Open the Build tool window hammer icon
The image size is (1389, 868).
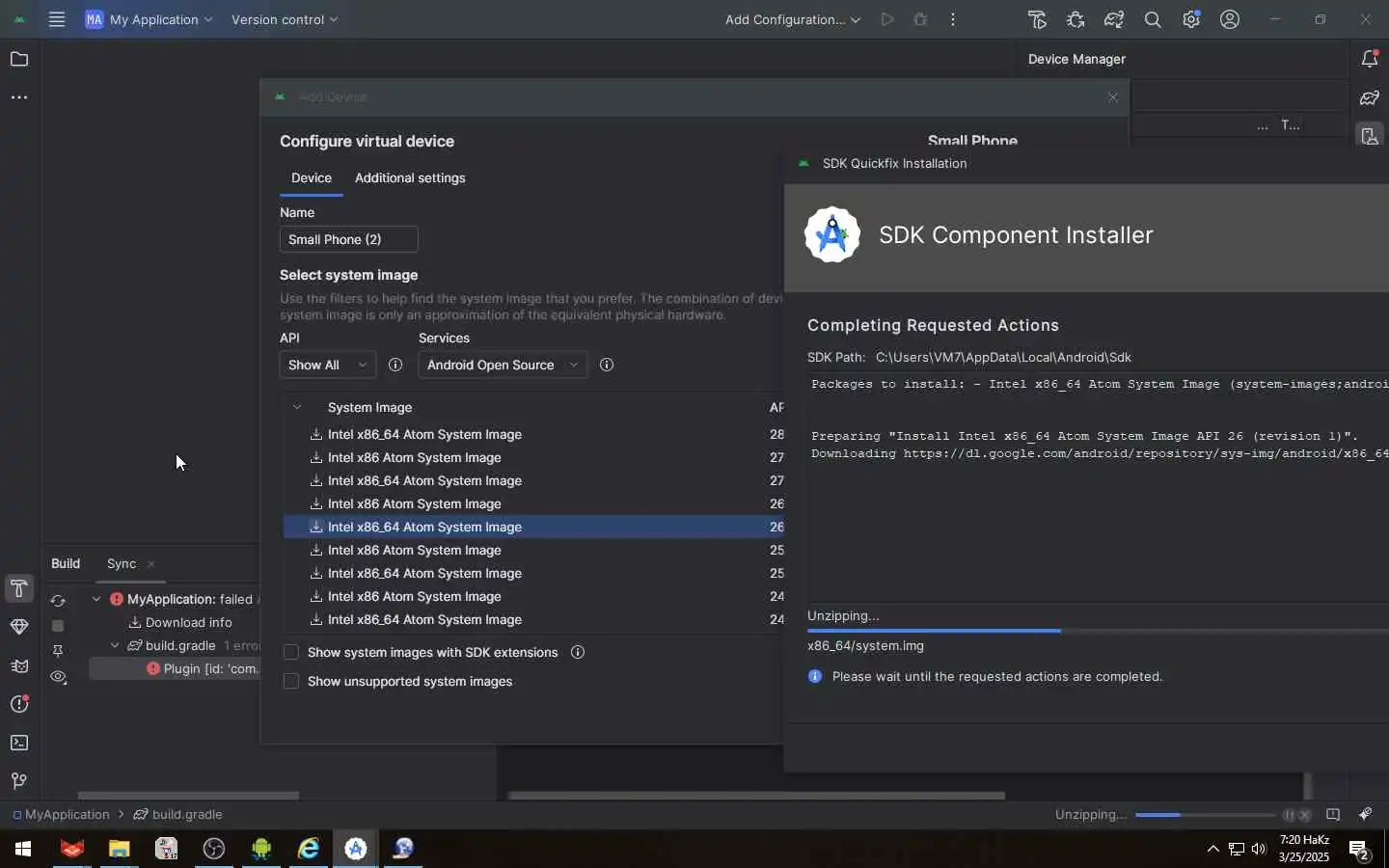coord(18,588)
